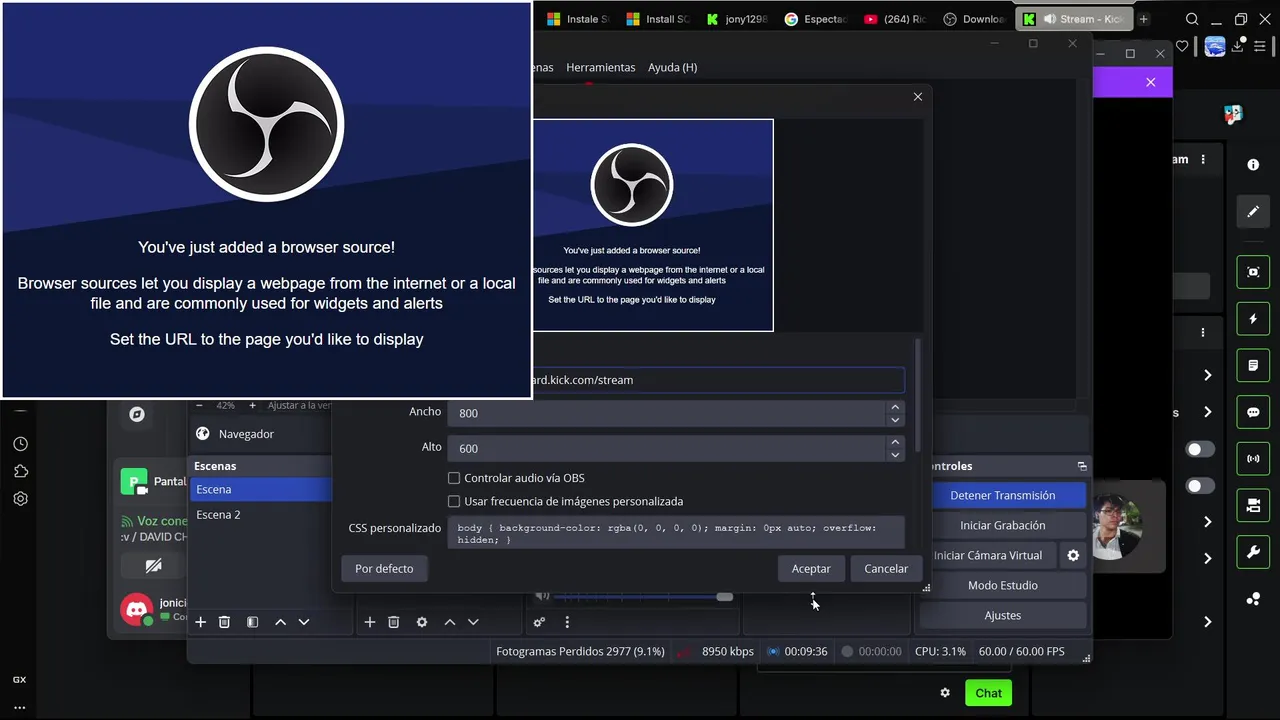Switch to the Download OBS browser tab
The width and height of the screenshot is (1280, 720).
(973, 19)
